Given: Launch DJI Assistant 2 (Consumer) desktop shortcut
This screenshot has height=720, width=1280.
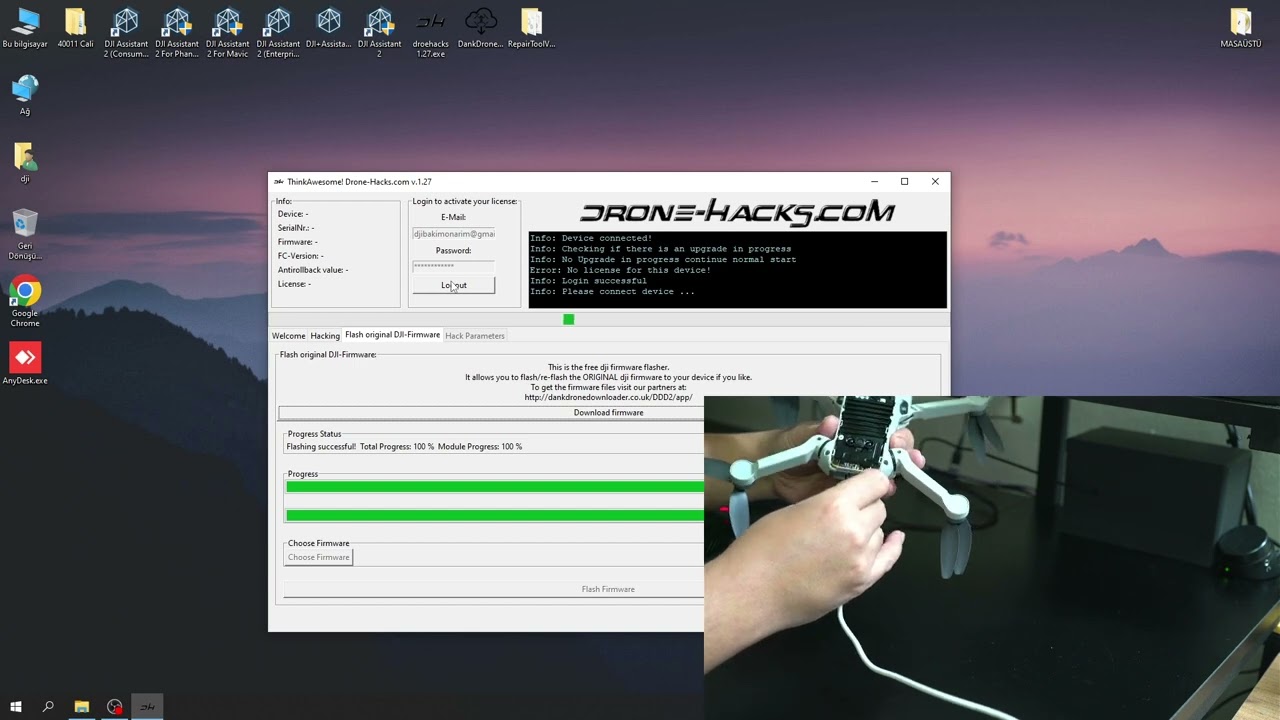Looking at the screenshot, I should point(126,33).
